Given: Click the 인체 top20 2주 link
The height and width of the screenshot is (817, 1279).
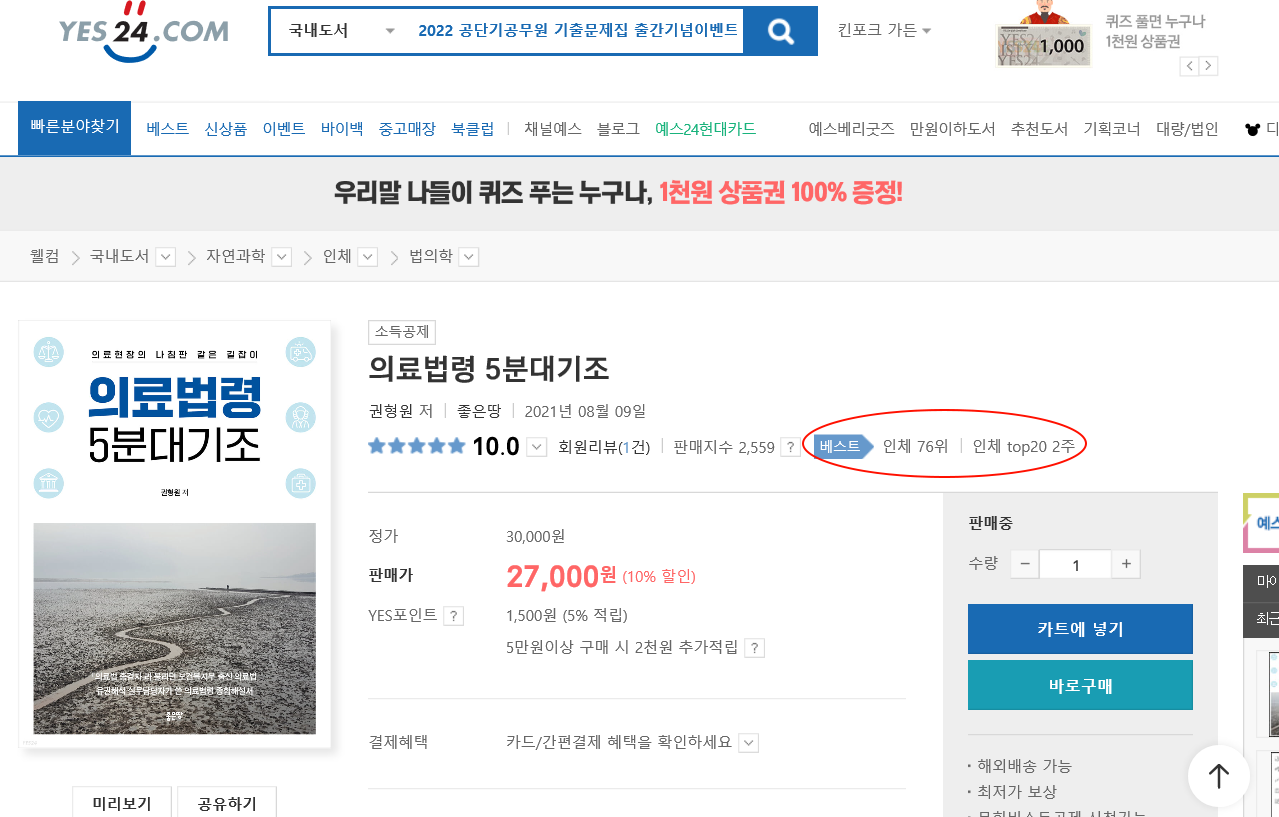Looking at the screenshot, I should (1024, 446).
